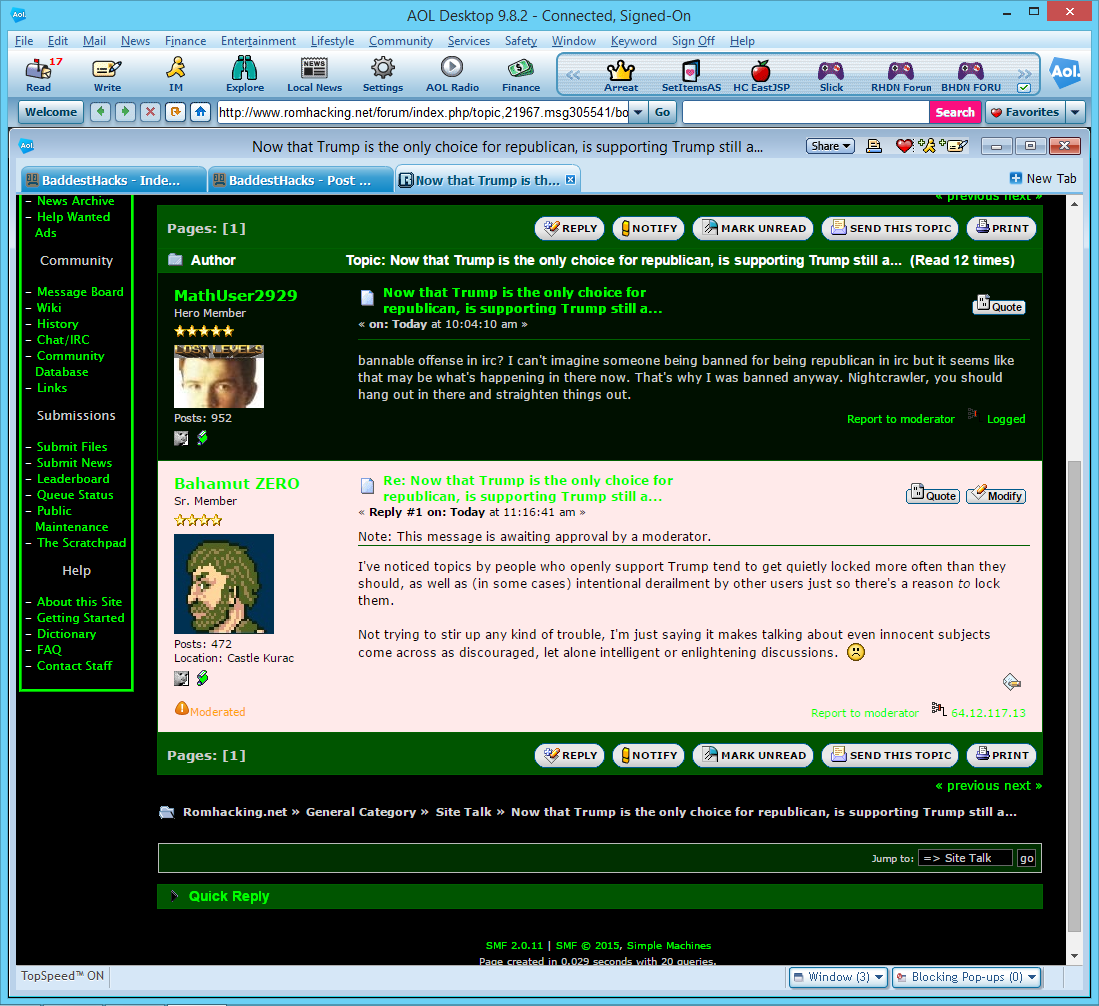
Task: Open the Sign Off menu
Action: pyautogui.click(x=692, y=41)
